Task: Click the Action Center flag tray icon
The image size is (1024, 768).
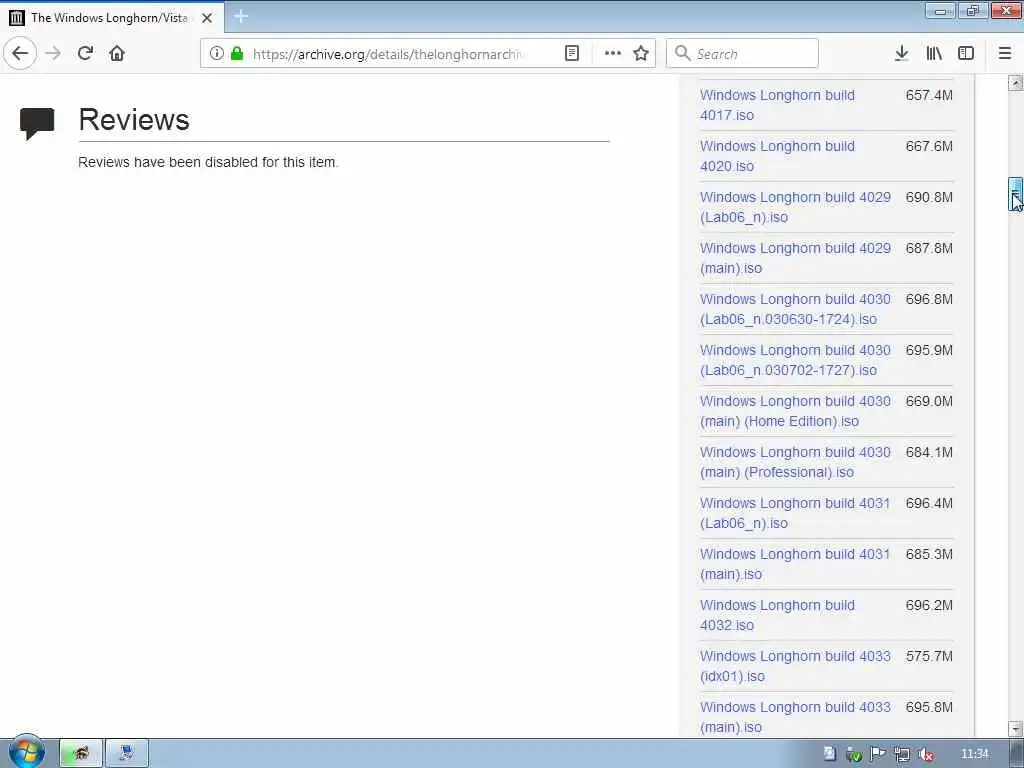Action: tap(878, 754)
